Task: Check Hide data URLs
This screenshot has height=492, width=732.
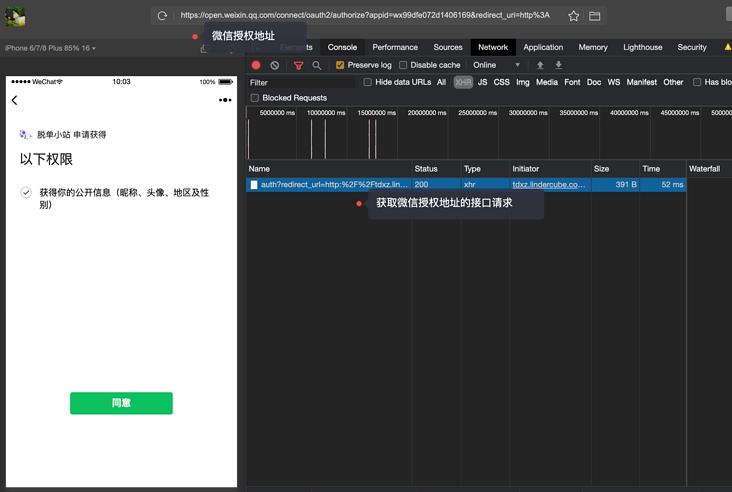Action: pos(367,82)
